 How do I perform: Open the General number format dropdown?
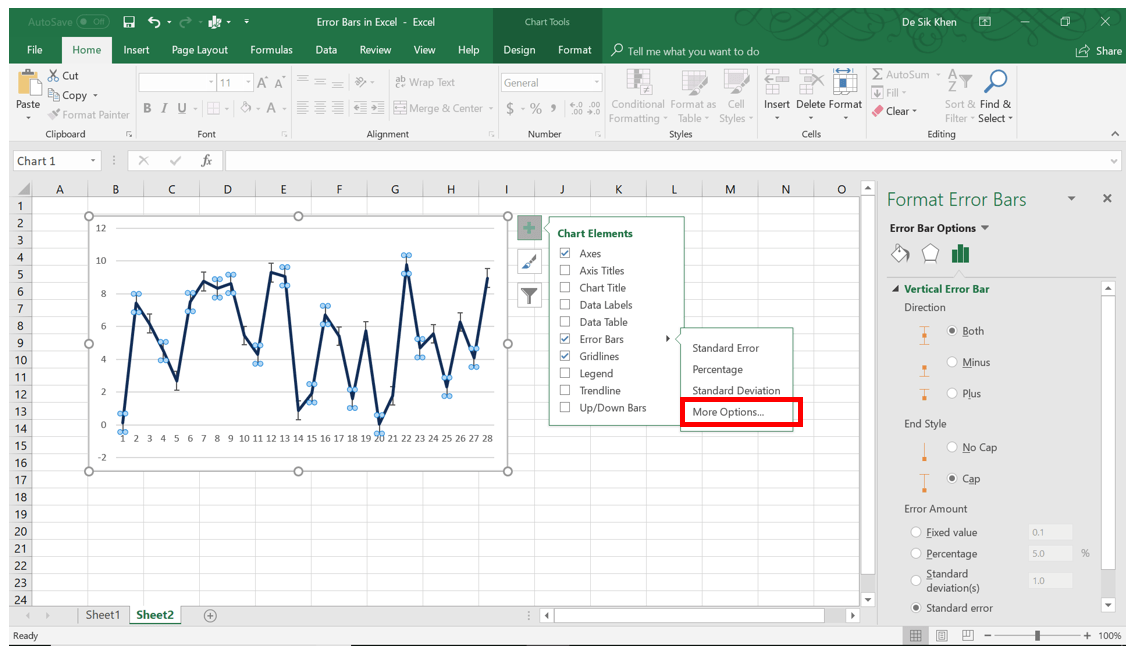click(x=596, y=81)
